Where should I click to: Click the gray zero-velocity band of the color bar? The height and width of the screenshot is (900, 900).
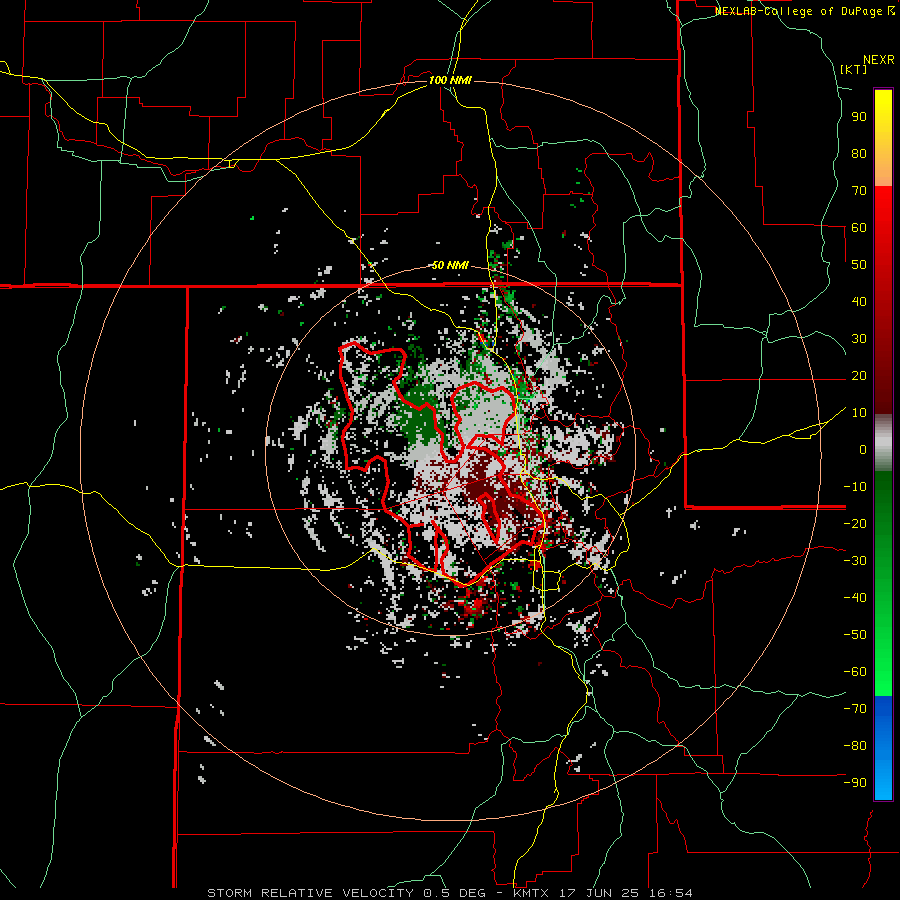click(x=883, y=443)
